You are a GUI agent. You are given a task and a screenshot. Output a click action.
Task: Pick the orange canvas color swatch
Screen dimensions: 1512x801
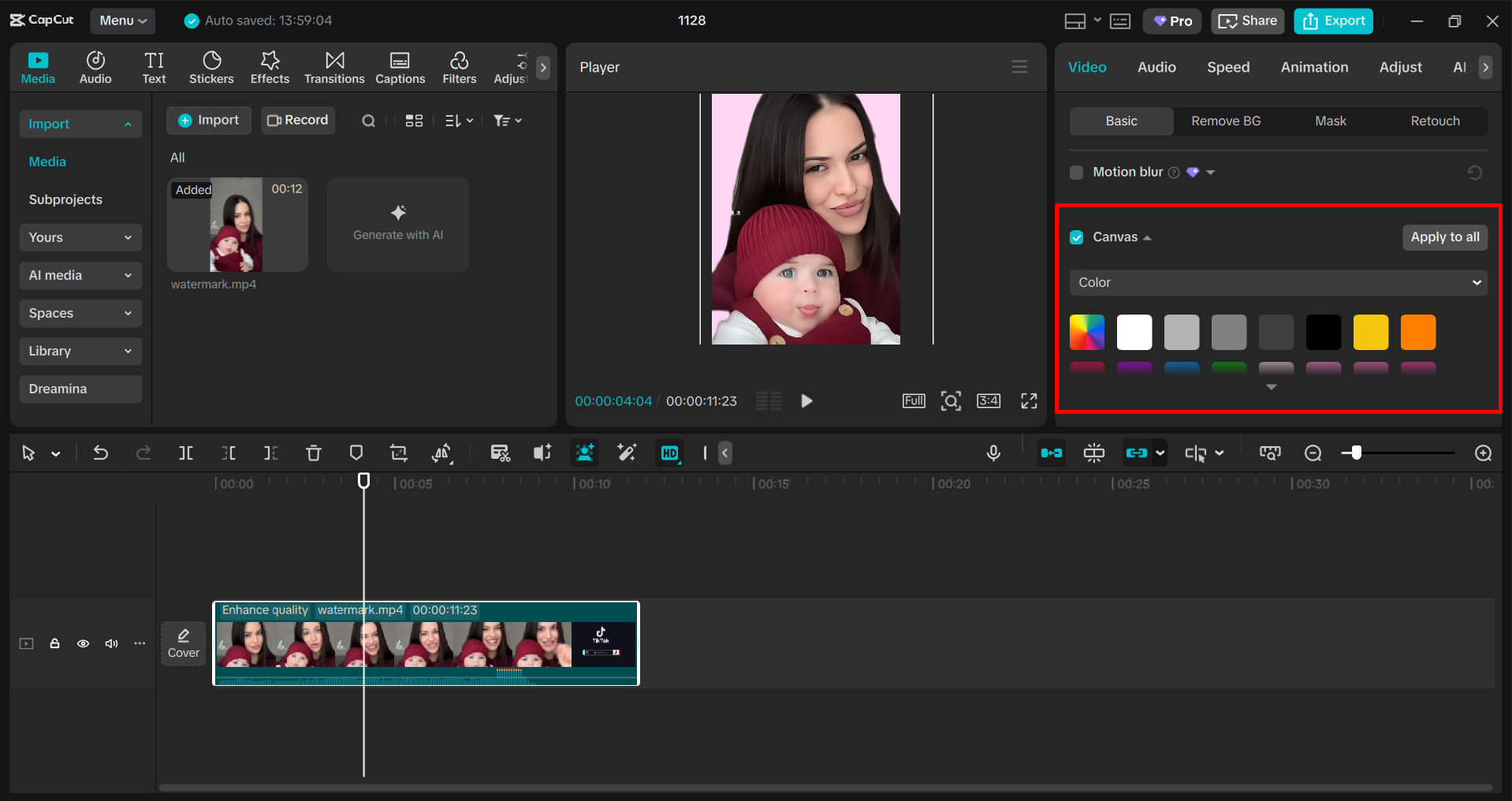click(x=1417, y=332)
